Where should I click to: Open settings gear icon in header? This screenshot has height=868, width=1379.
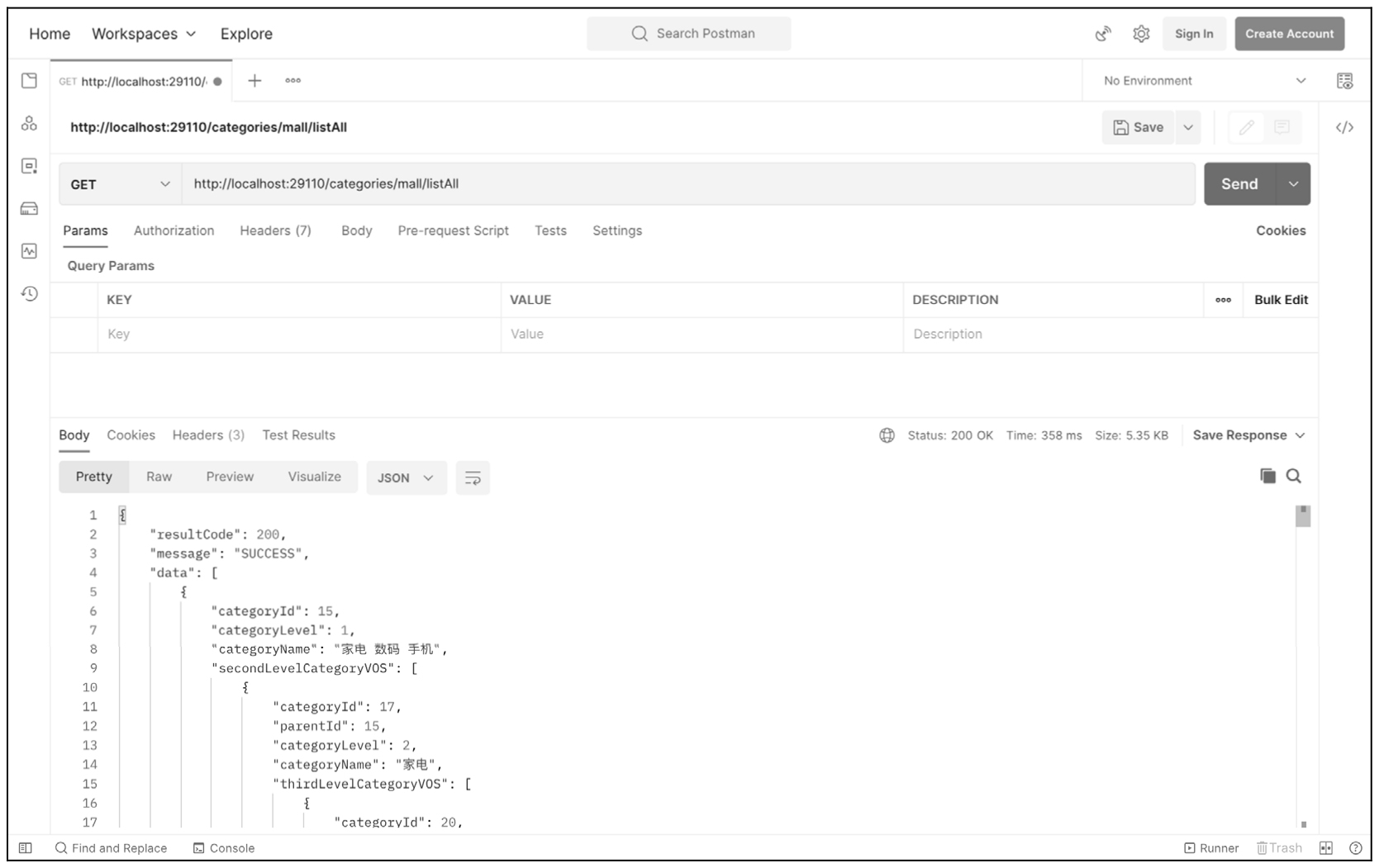click(1141, 34)
